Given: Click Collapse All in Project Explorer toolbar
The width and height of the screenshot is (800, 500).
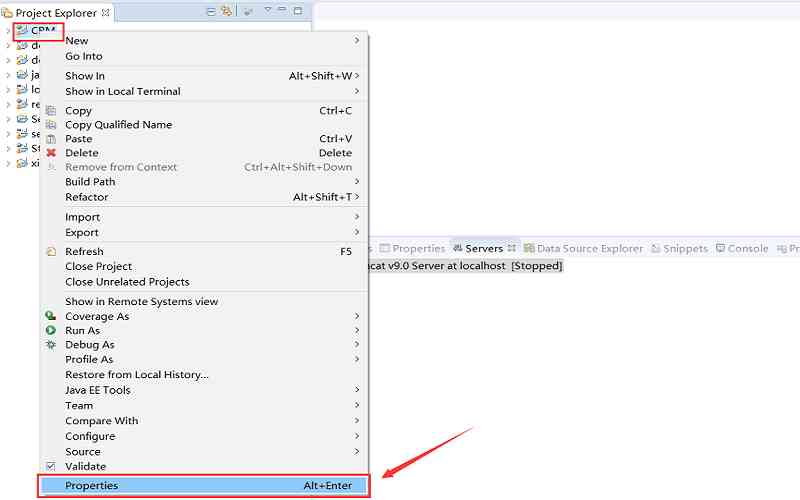Looking at the screenshot, I should (211, 11).
